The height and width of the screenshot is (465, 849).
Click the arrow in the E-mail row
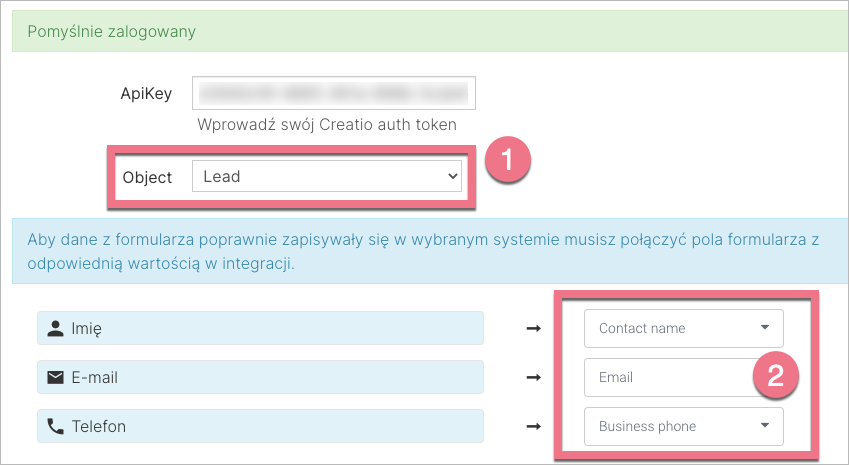tap(533, 377)
